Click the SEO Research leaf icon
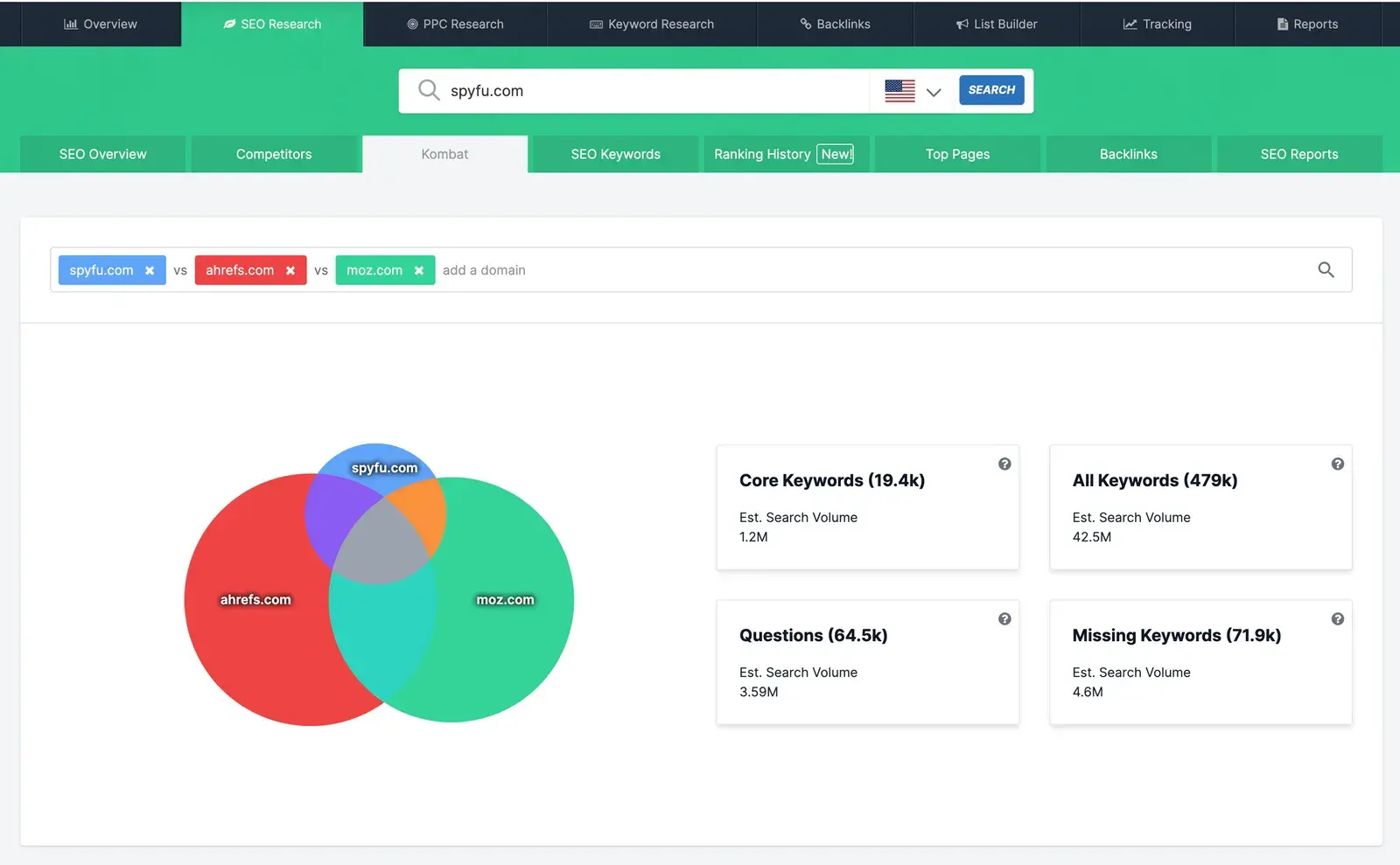Screen dimensions: 1400x865 click(229, 24)
